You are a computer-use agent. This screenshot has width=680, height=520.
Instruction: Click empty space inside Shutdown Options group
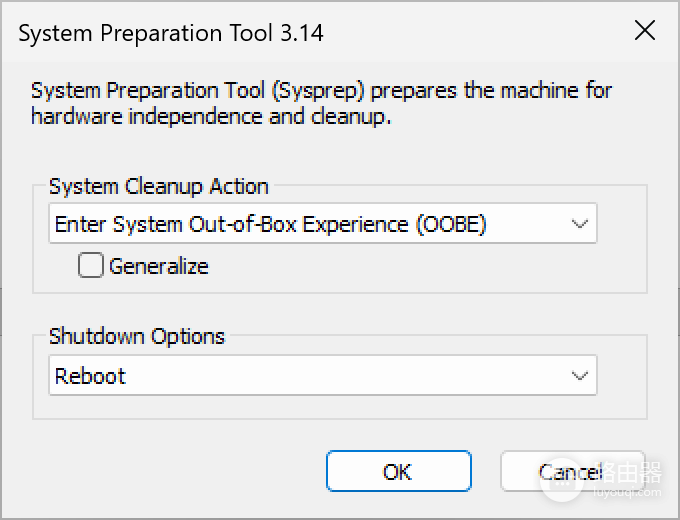340,407
